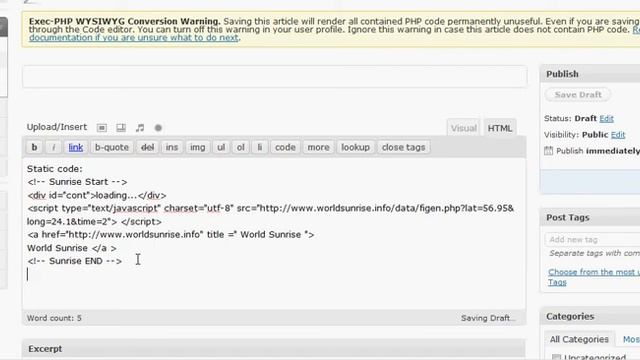This screenshot has width=640, height=360.
Task: Click the Excerpt panel header
Action: [273, 349]
